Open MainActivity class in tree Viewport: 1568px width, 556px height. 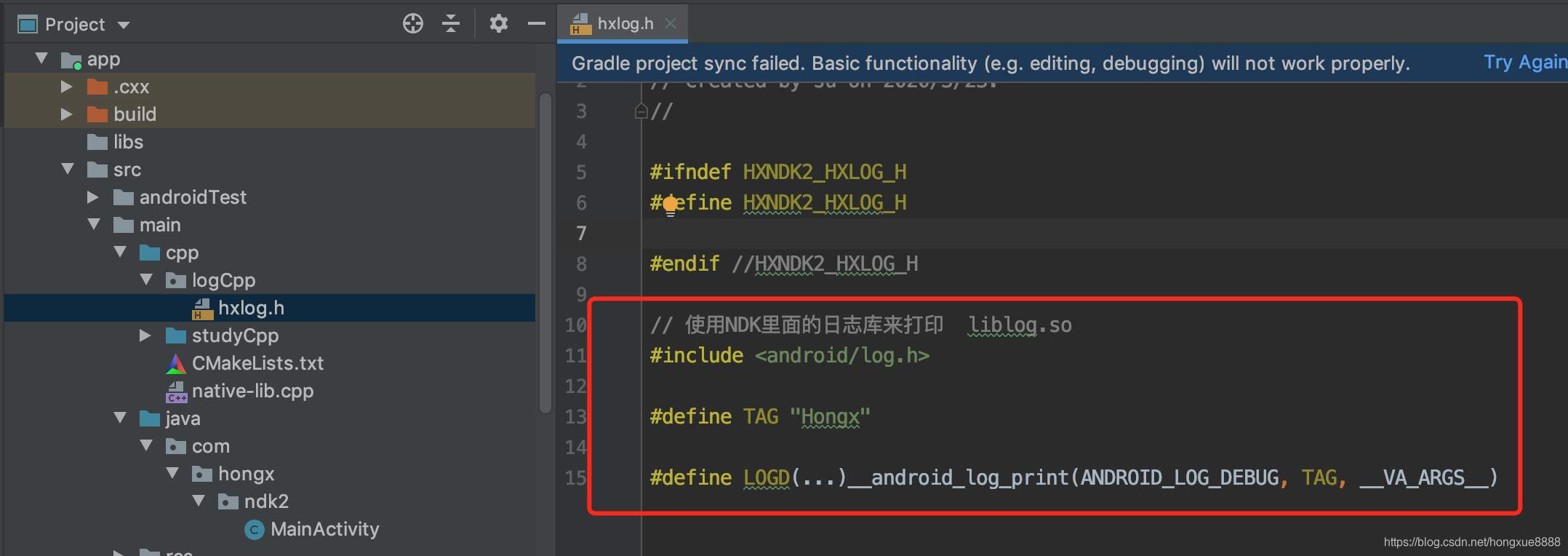[325, 529]
